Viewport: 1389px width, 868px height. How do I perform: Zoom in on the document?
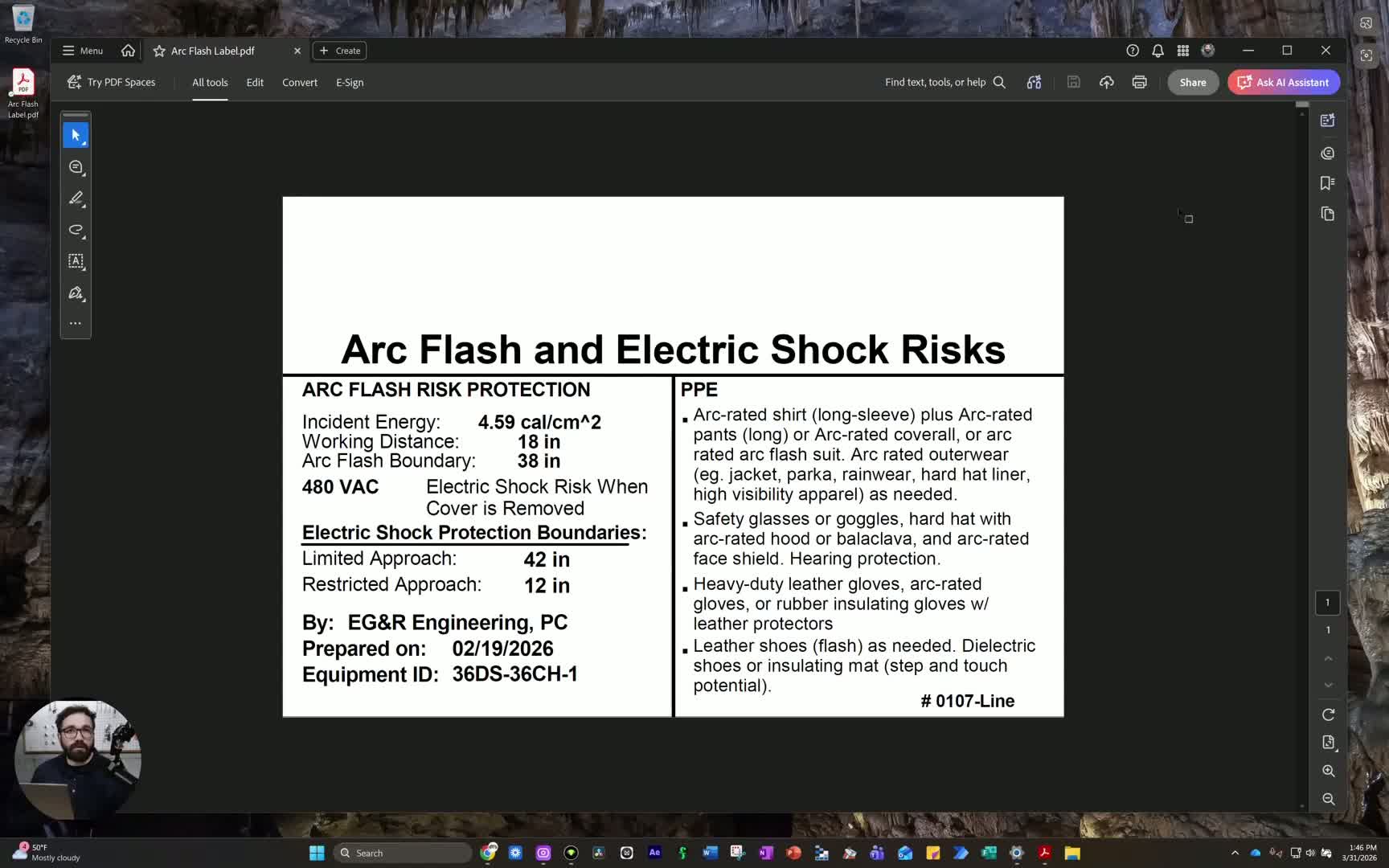click(x=1328, y=771)
